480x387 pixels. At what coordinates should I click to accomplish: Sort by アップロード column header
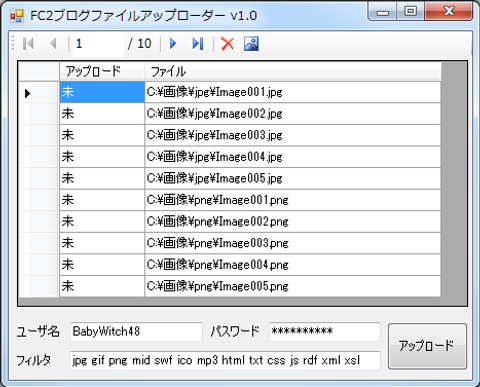pos(102,71)
